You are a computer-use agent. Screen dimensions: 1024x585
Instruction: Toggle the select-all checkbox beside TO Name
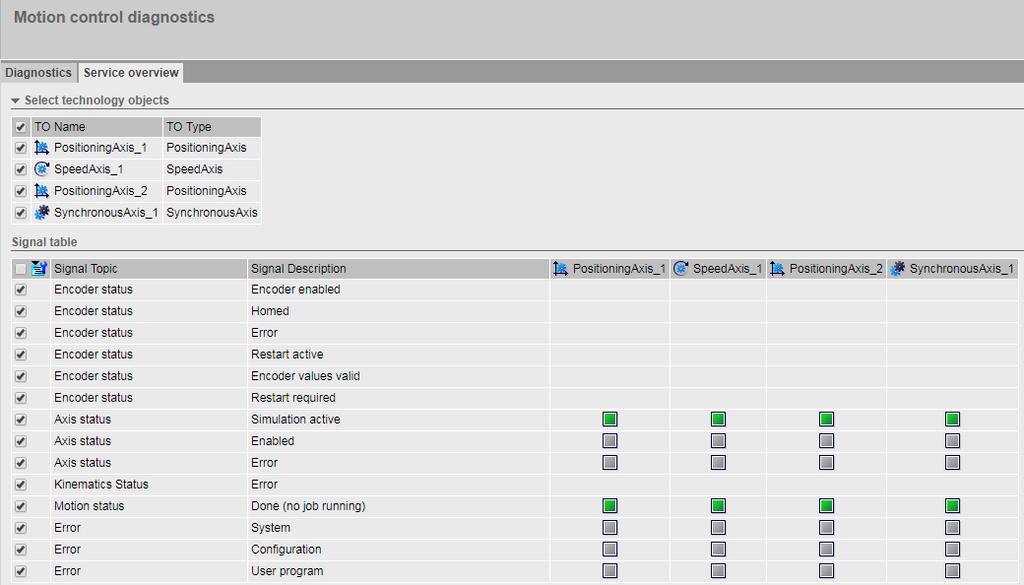[x=20, y=127]
